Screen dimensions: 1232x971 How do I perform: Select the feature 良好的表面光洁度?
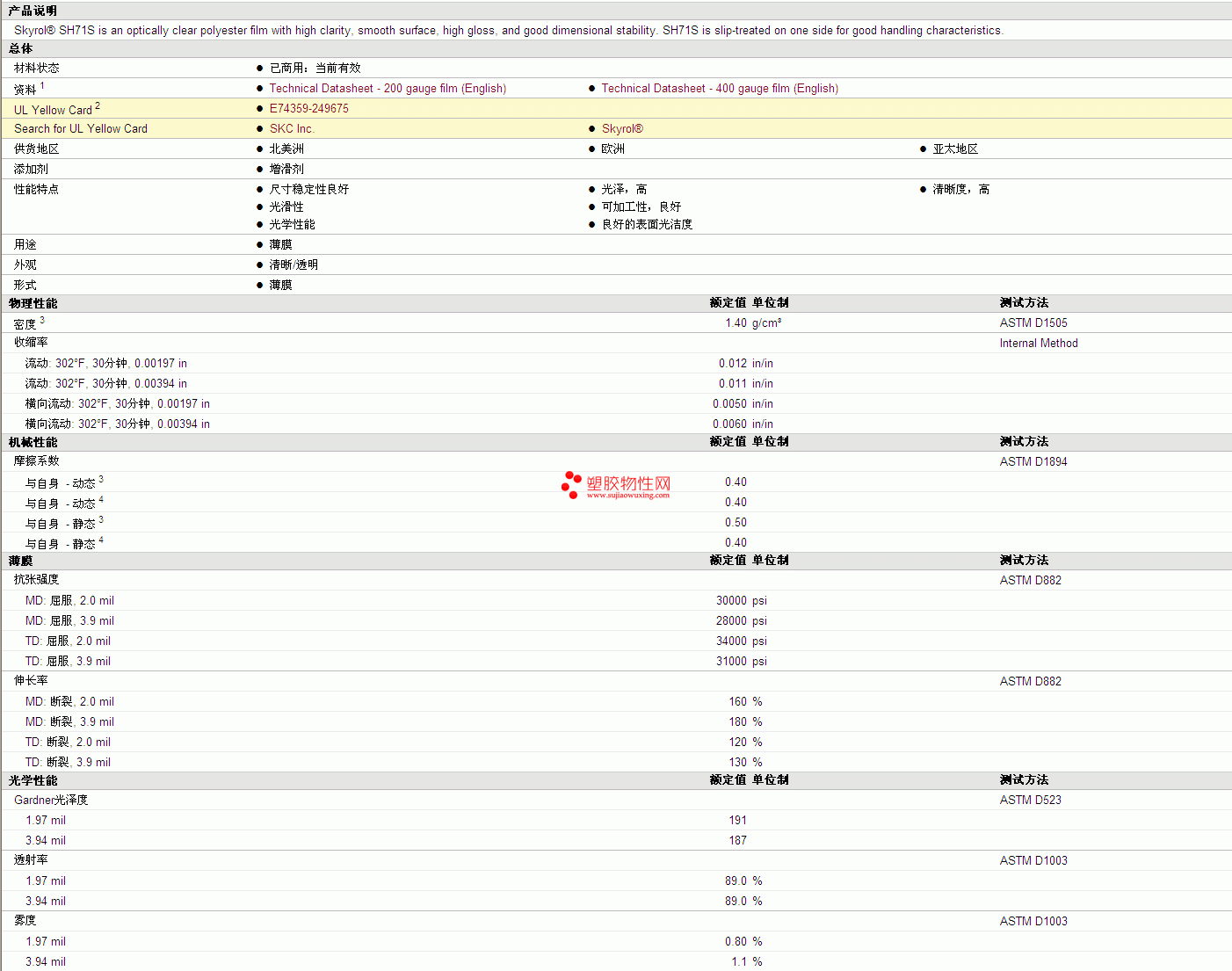(x=647, y=224)
